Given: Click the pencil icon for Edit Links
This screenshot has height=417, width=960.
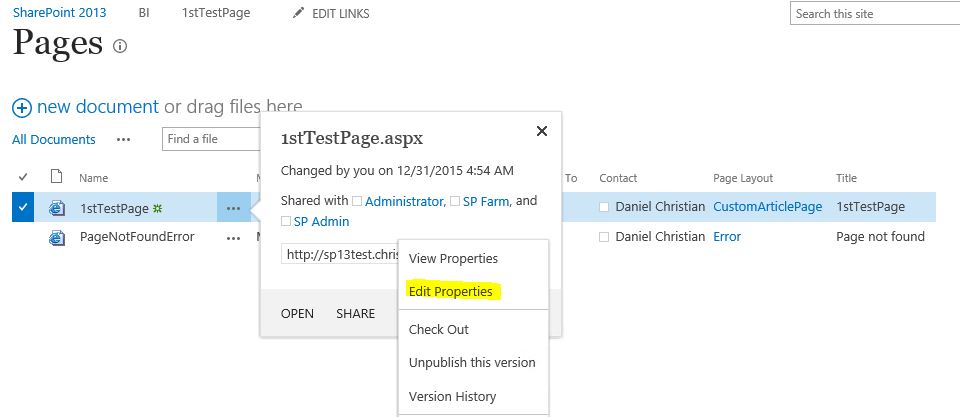Looking at the screenshot, I should (298, 14).
